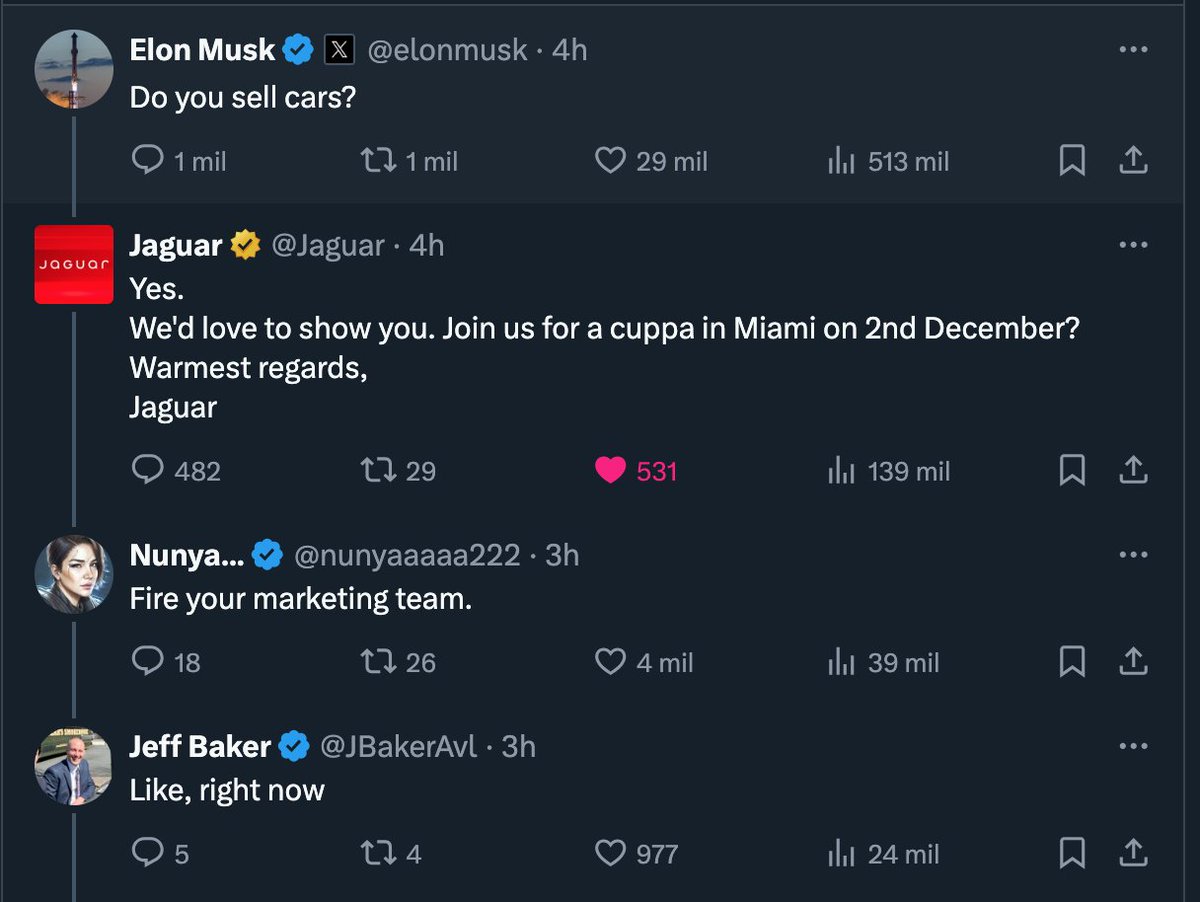Unlike the Jaguar reply tweet

tap(610, 470)
